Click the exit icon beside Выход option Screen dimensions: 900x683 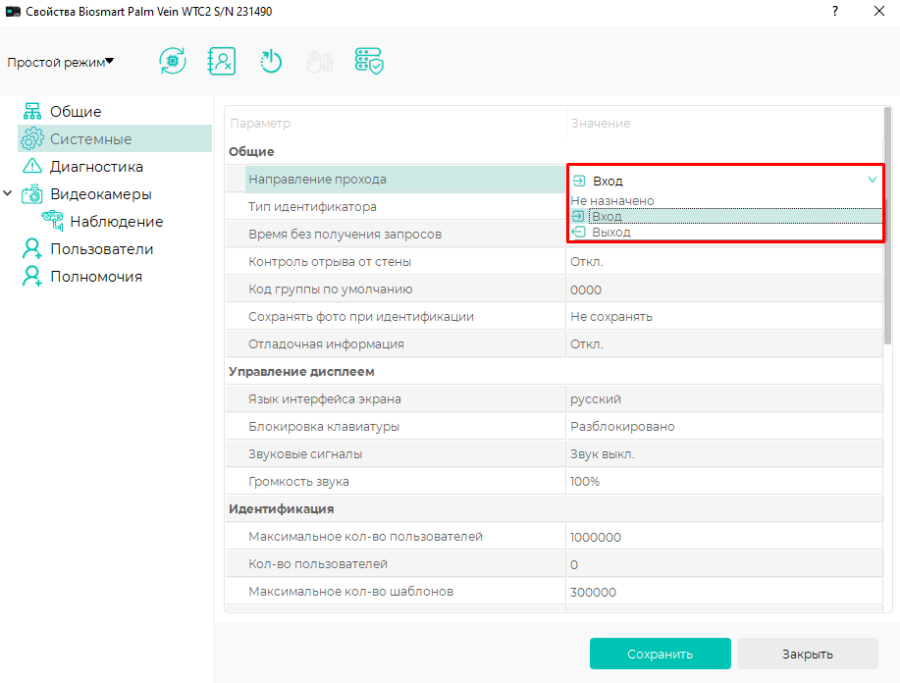[x=578, y=232]
